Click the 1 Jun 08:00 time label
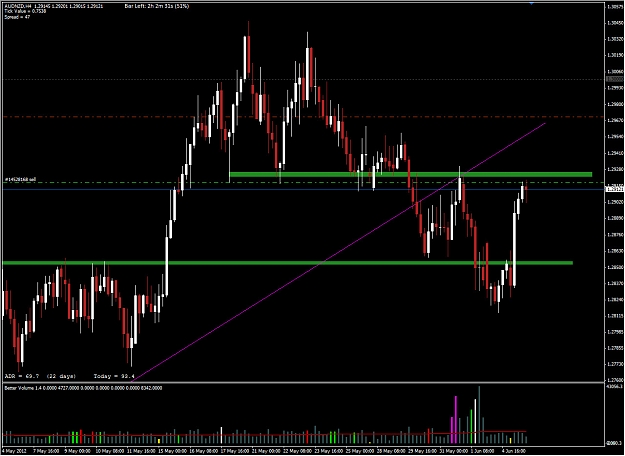The image size is (625, 456). click(x=483, y=450)
